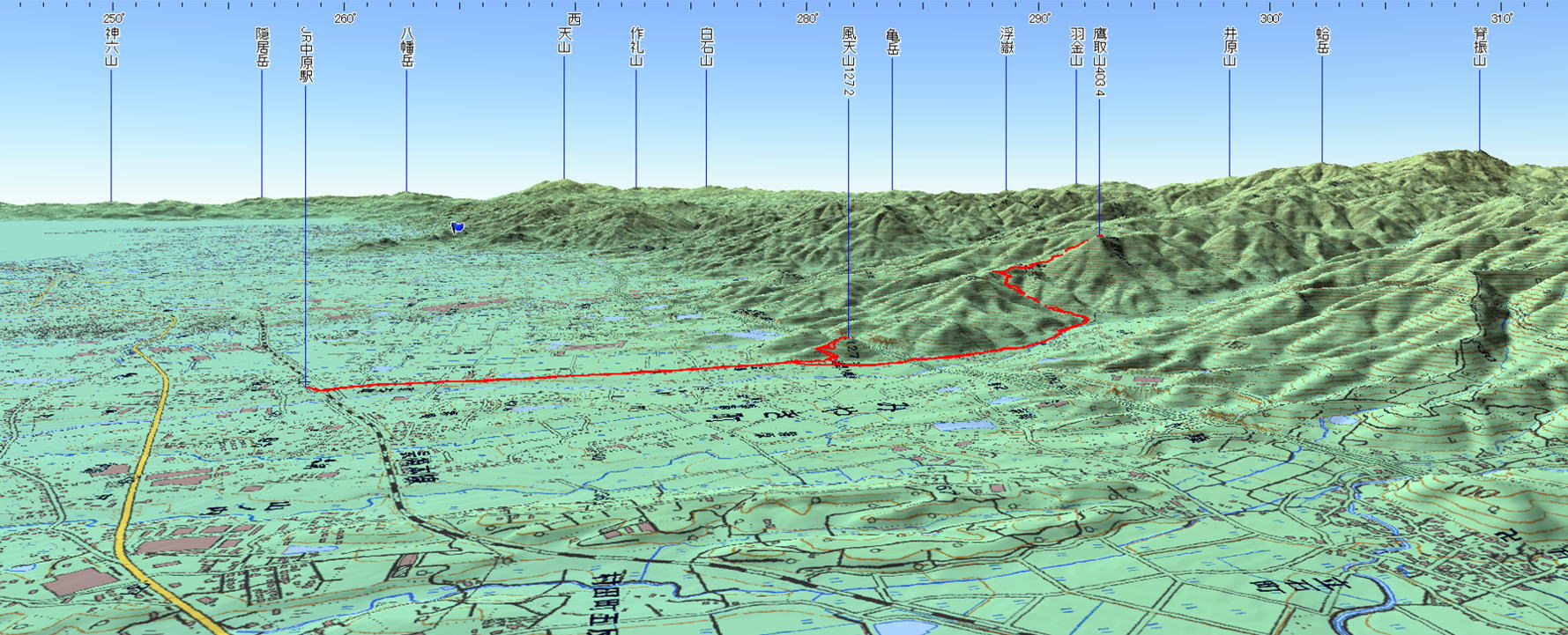The width and height of the screenshot is (1568, 635).
Task: Click the 鷹取山403.4 label
Action: coord(1099,61)
